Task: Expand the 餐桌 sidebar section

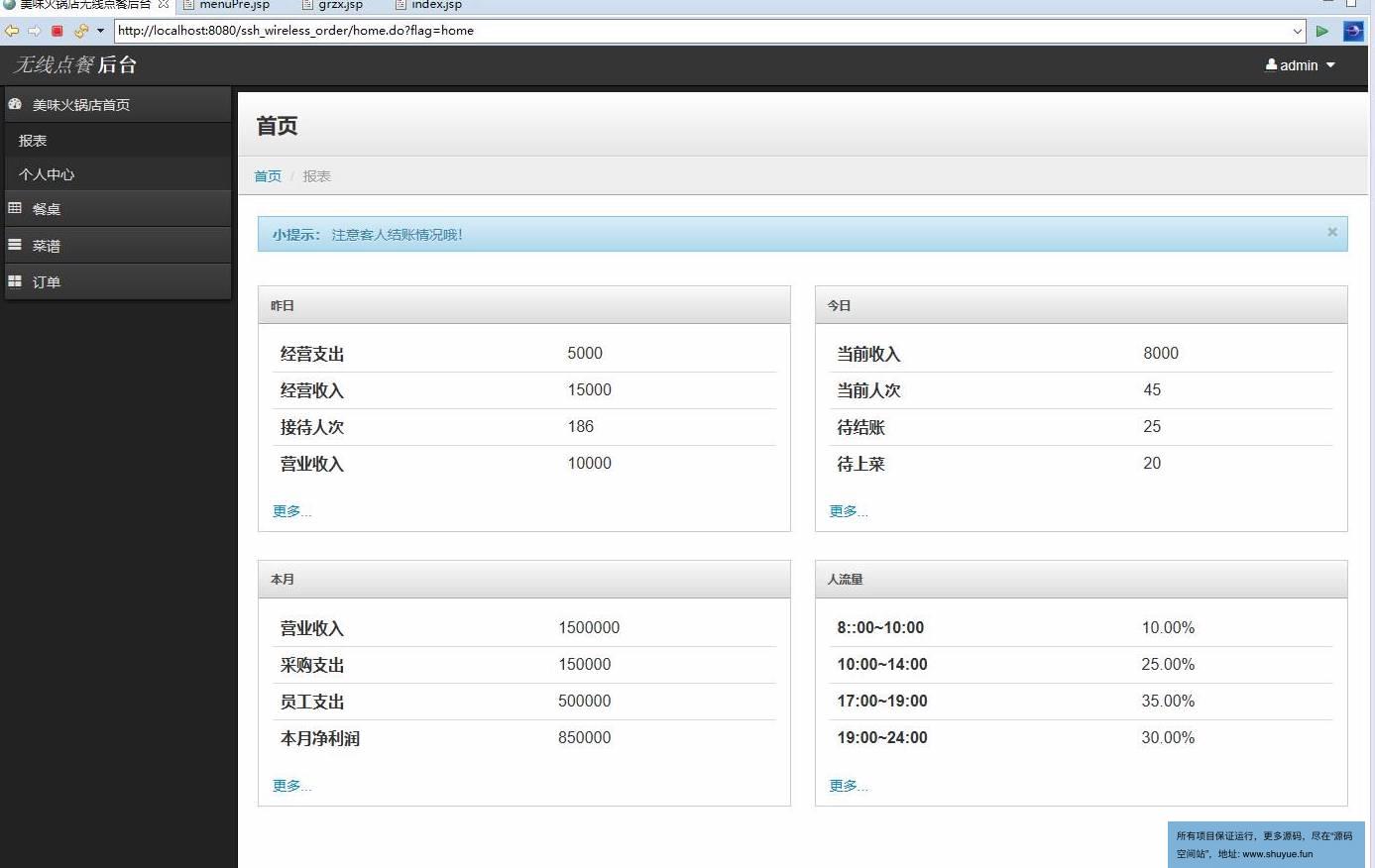Action: tap(118, 209)
